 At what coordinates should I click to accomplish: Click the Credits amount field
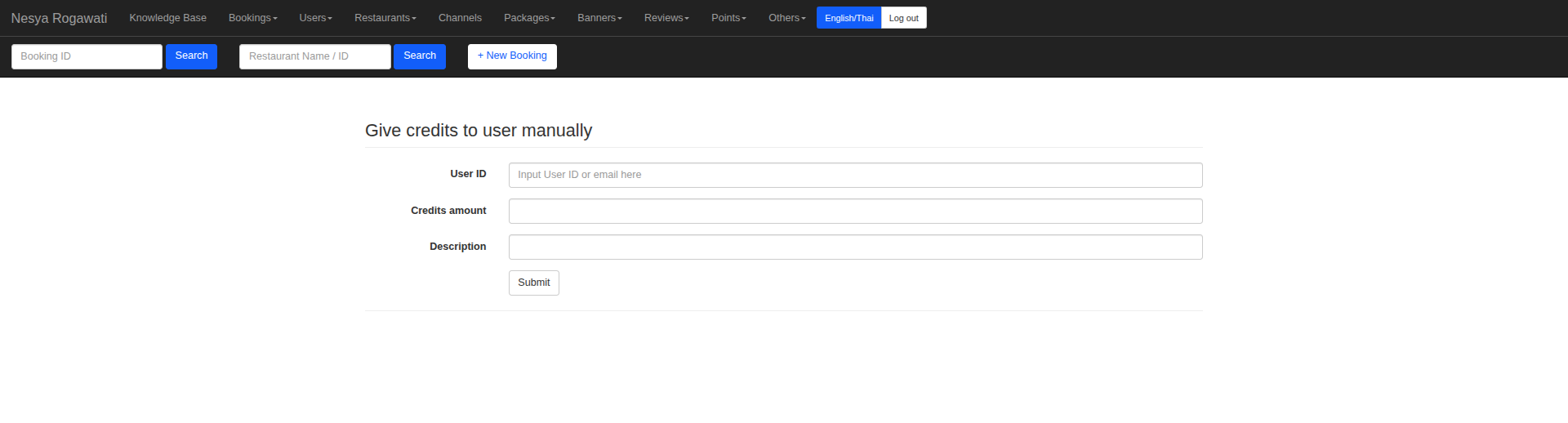(855, 211)
